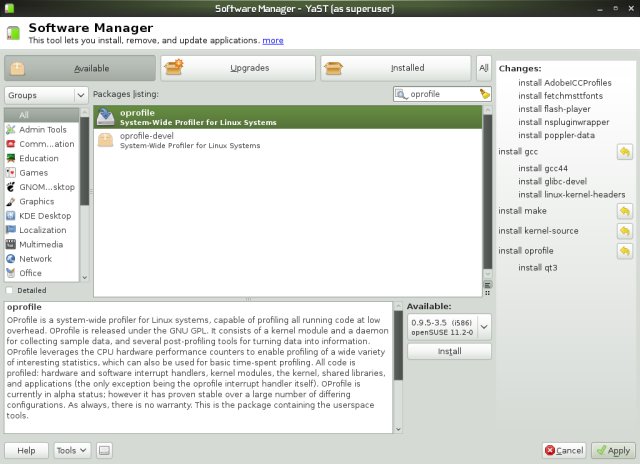The width and height of the screenshot is (640, 464).
Task: Click the GNOME Desktop footprint icon
Action: pyautogui.click(x=11, y=187)
